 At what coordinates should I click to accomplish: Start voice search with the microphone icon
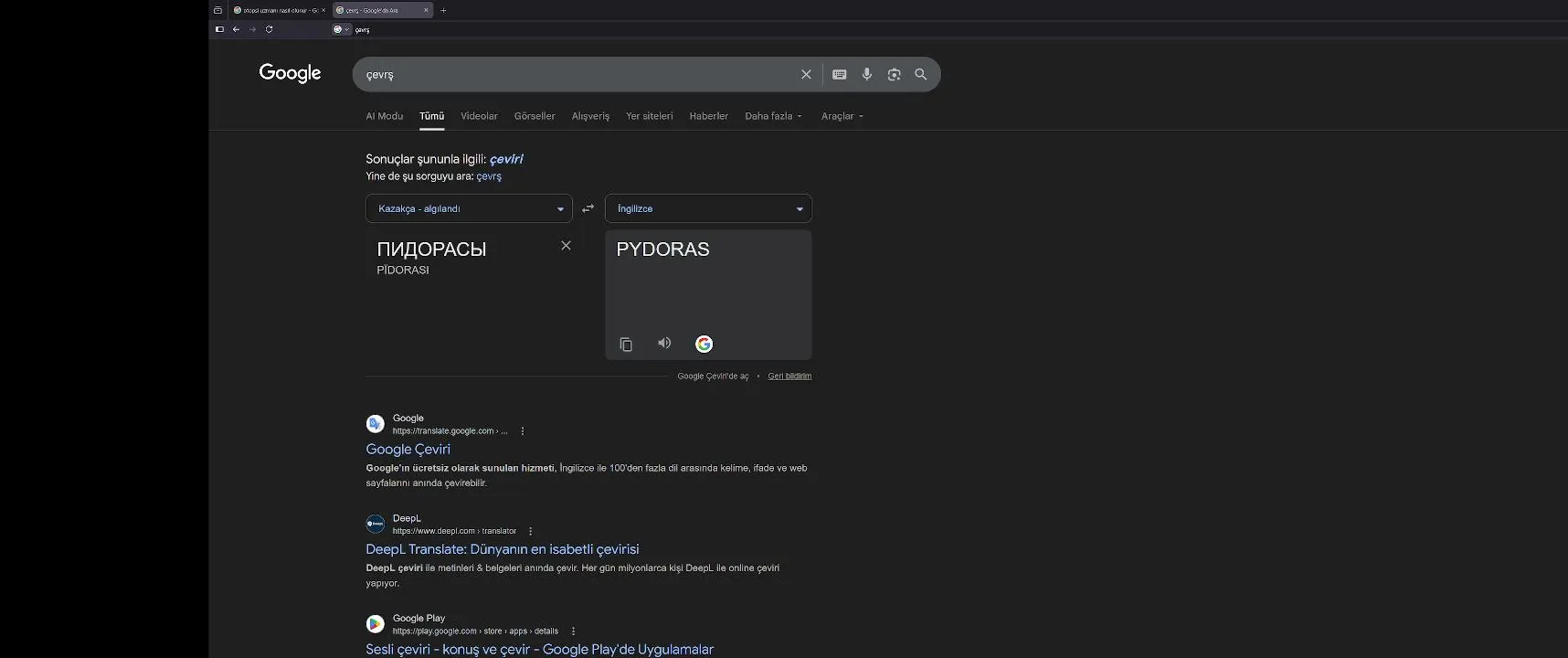tap(867, 75)
